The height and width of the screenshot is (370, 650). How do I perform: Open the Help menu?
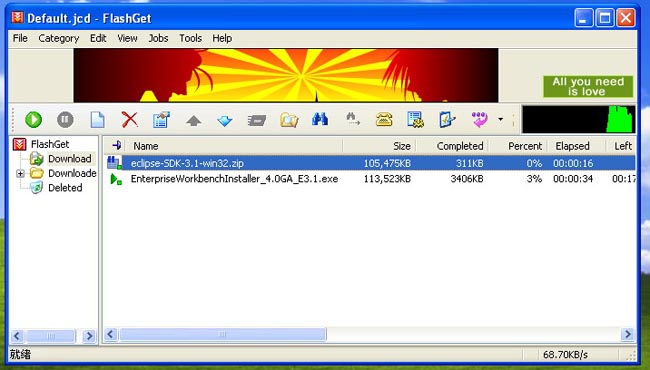222,38
